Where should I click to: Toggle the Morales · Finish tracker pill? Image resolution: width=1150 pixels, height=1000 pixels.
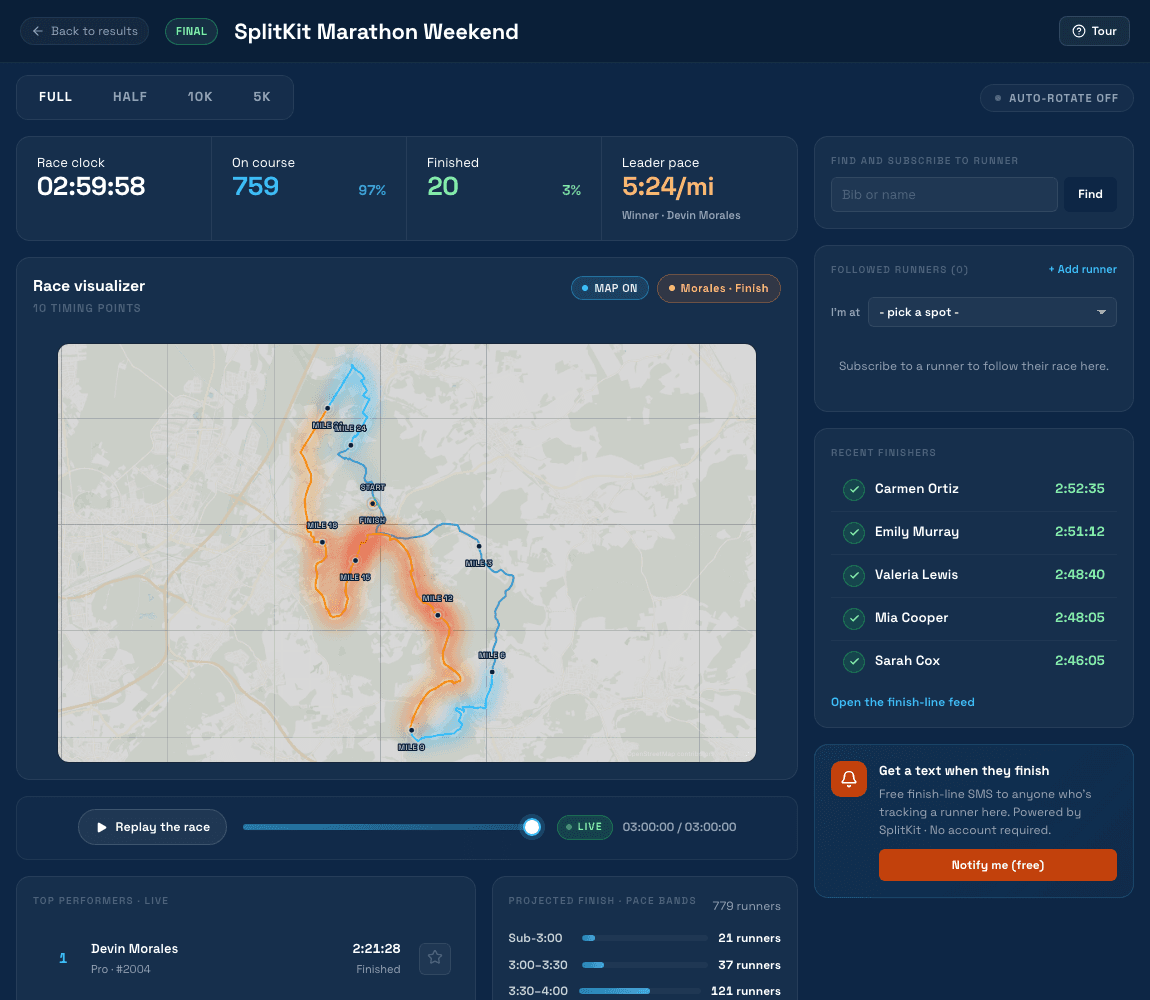(719, 288)
